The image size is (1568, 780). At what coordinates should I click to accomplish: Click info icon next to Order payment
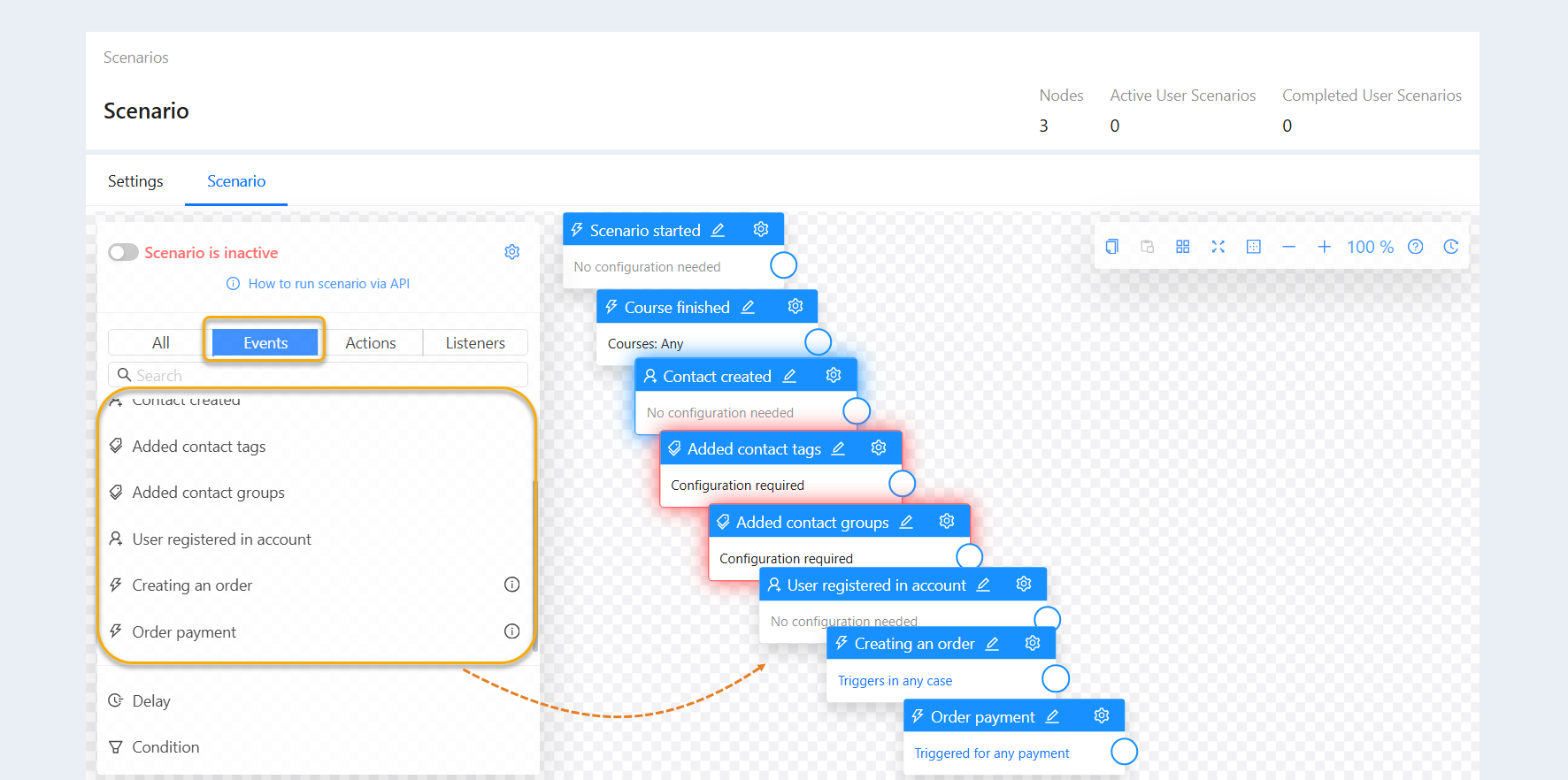(511, 631)
